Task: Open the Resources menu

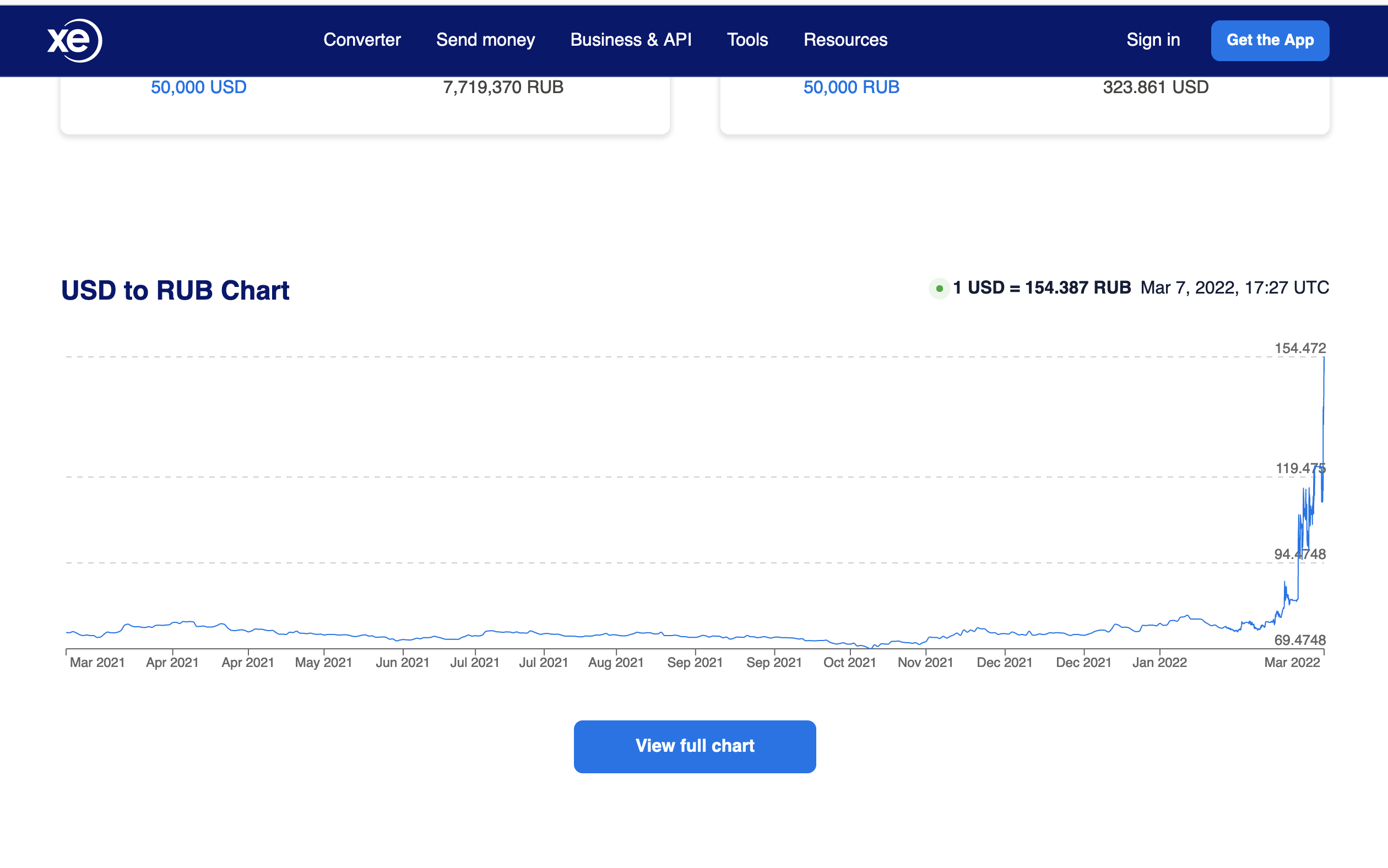Action: pos(845,40)
